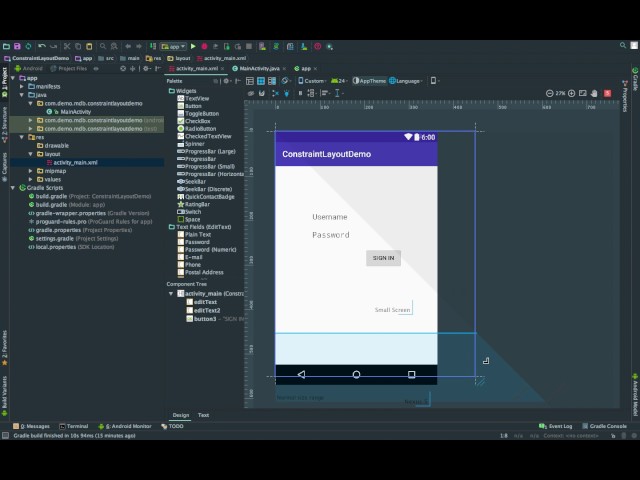The width and height of the screenshot is (640, 480).
Task: Sync the project with the refresh icon
Action: [28, 47]
